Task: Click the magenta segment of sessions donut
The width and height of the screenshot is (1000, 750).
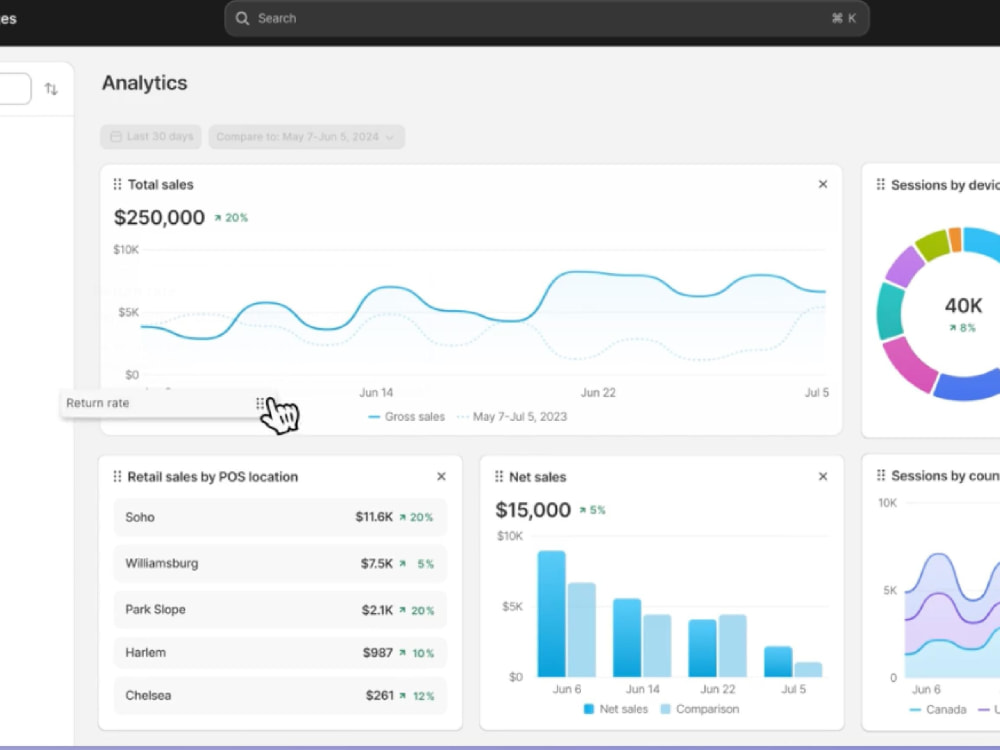Action: pos(909,364)
